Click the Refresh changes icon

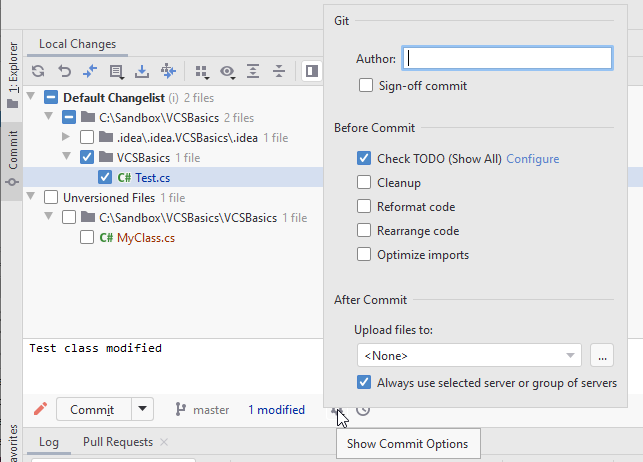click(38, 71)
